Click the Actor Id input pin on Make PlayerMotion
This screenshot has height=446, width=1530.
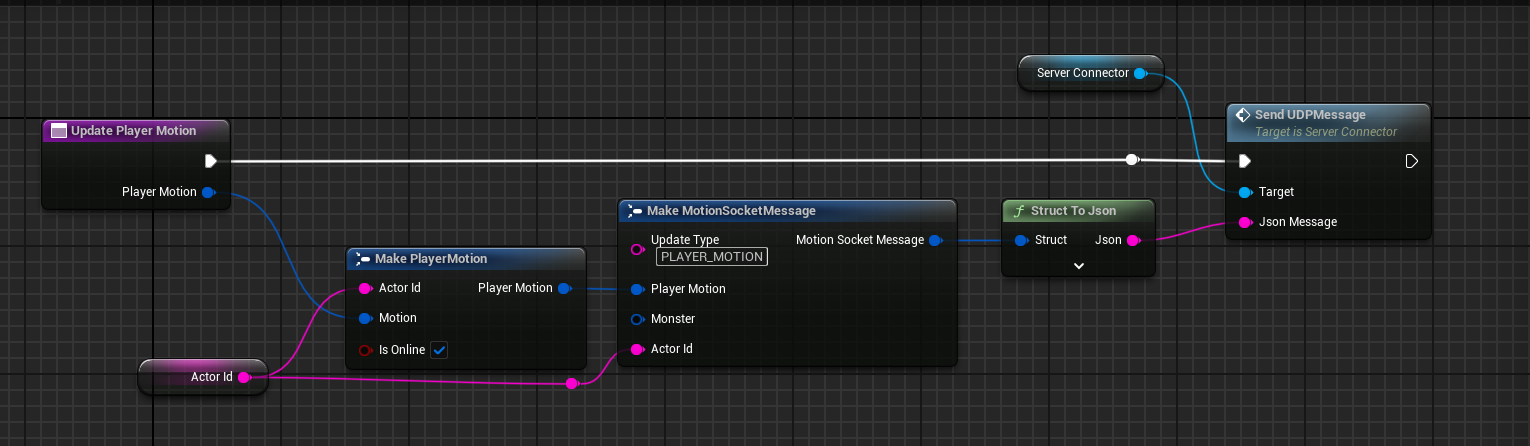(366, 288)
